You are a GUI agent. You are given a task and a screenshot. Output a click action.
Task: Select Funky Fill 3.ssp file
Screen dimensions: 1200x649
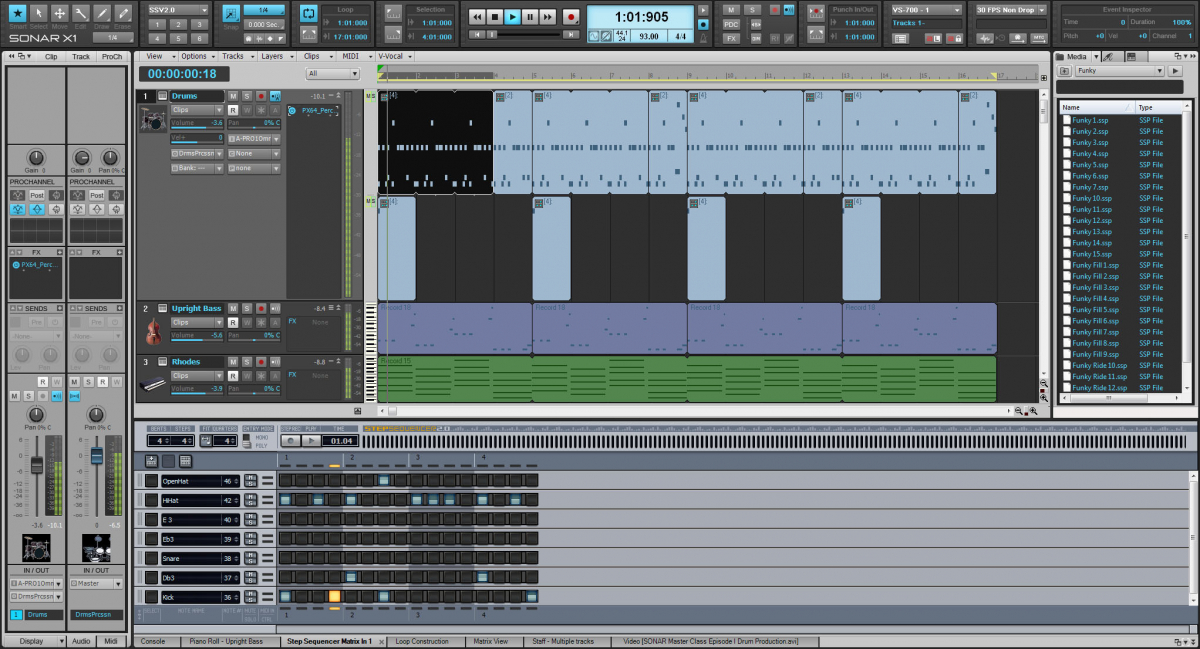coord(1095,288)
